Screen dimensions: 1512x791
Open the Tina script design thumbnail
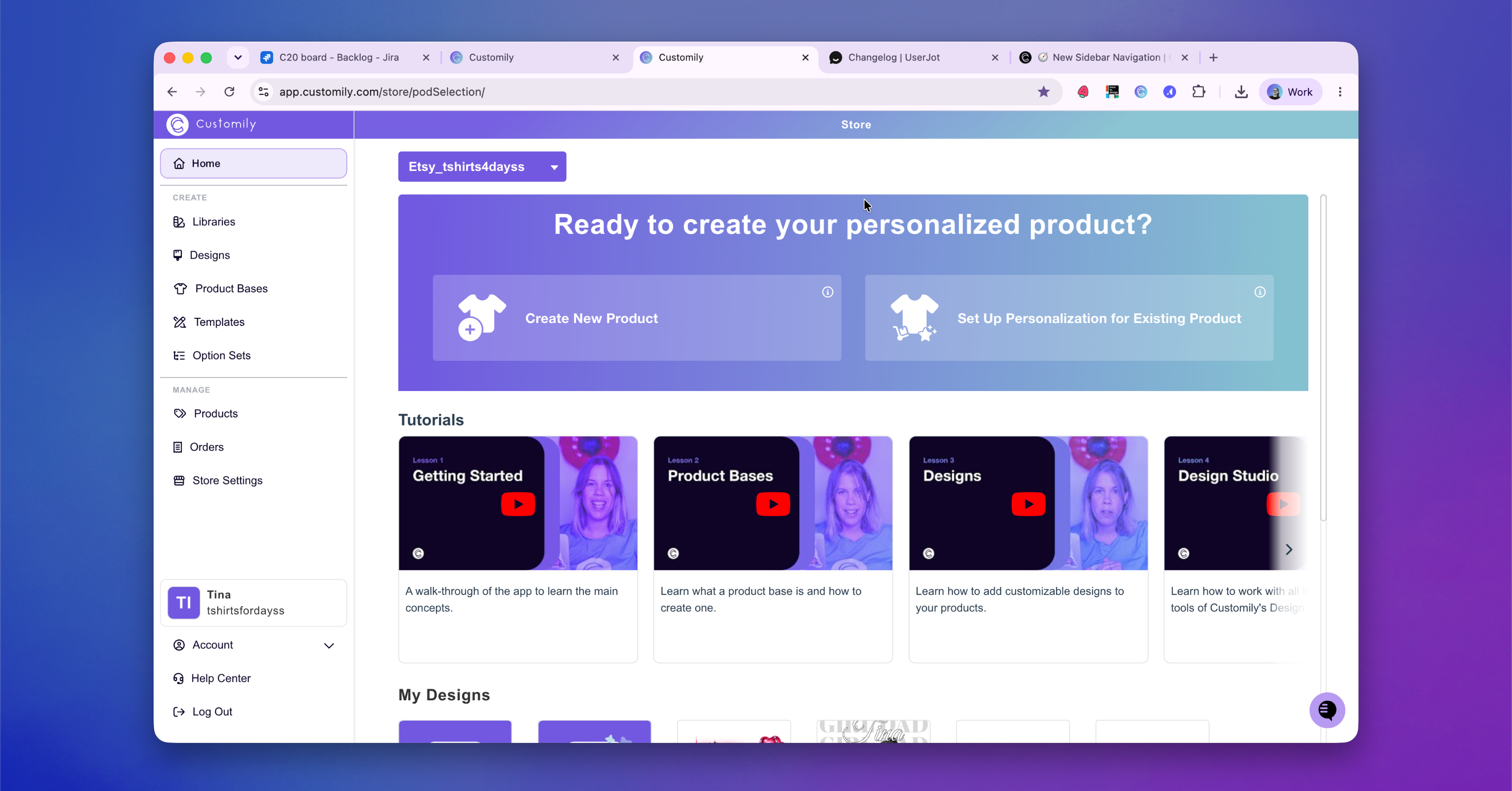[x=873, y=731]
